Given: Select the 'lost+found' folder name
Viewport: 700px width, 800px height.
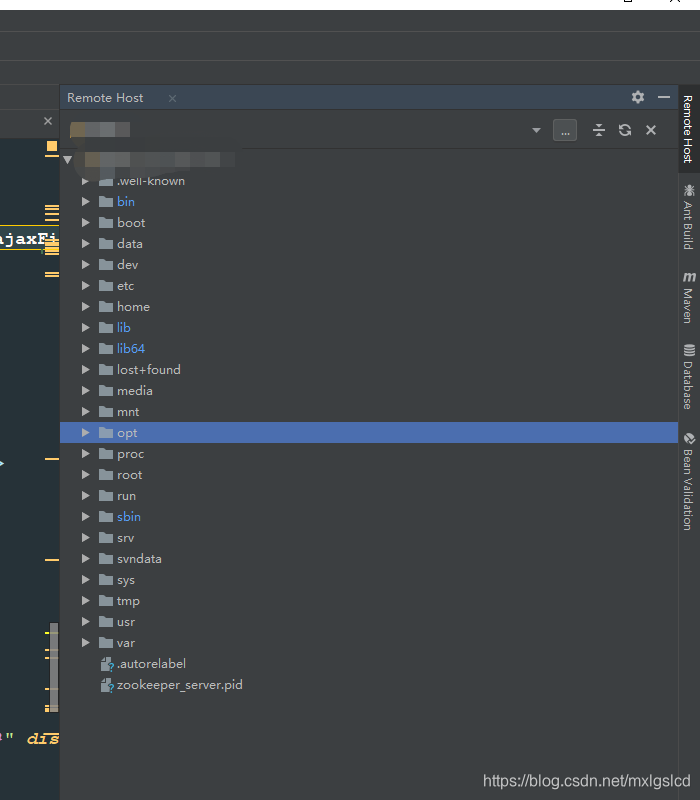Looking at the screenshot, I should (x=148, y=369).
